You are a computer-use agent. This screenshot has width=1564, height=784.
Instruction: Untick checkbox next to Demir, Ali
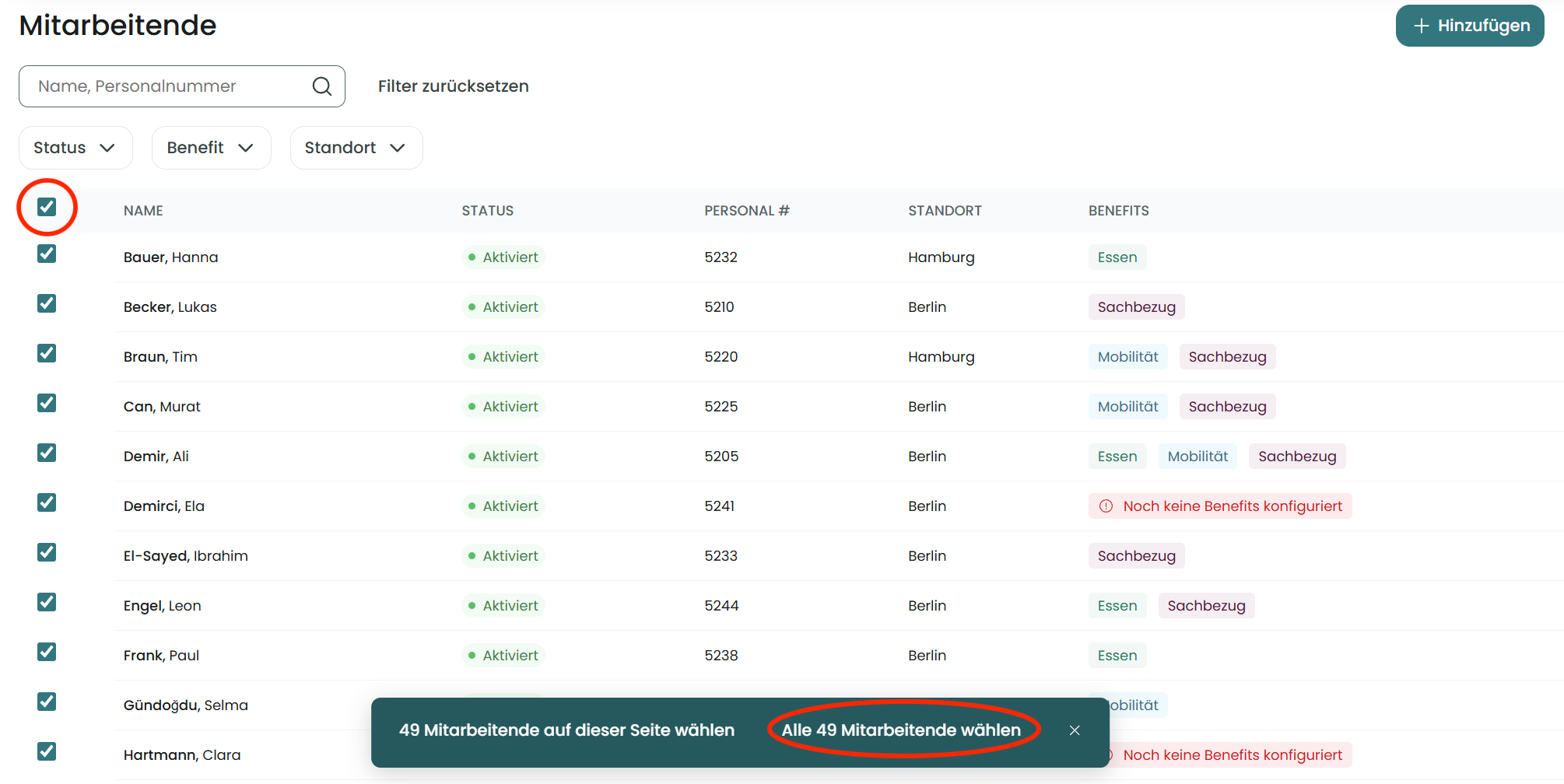47,453
